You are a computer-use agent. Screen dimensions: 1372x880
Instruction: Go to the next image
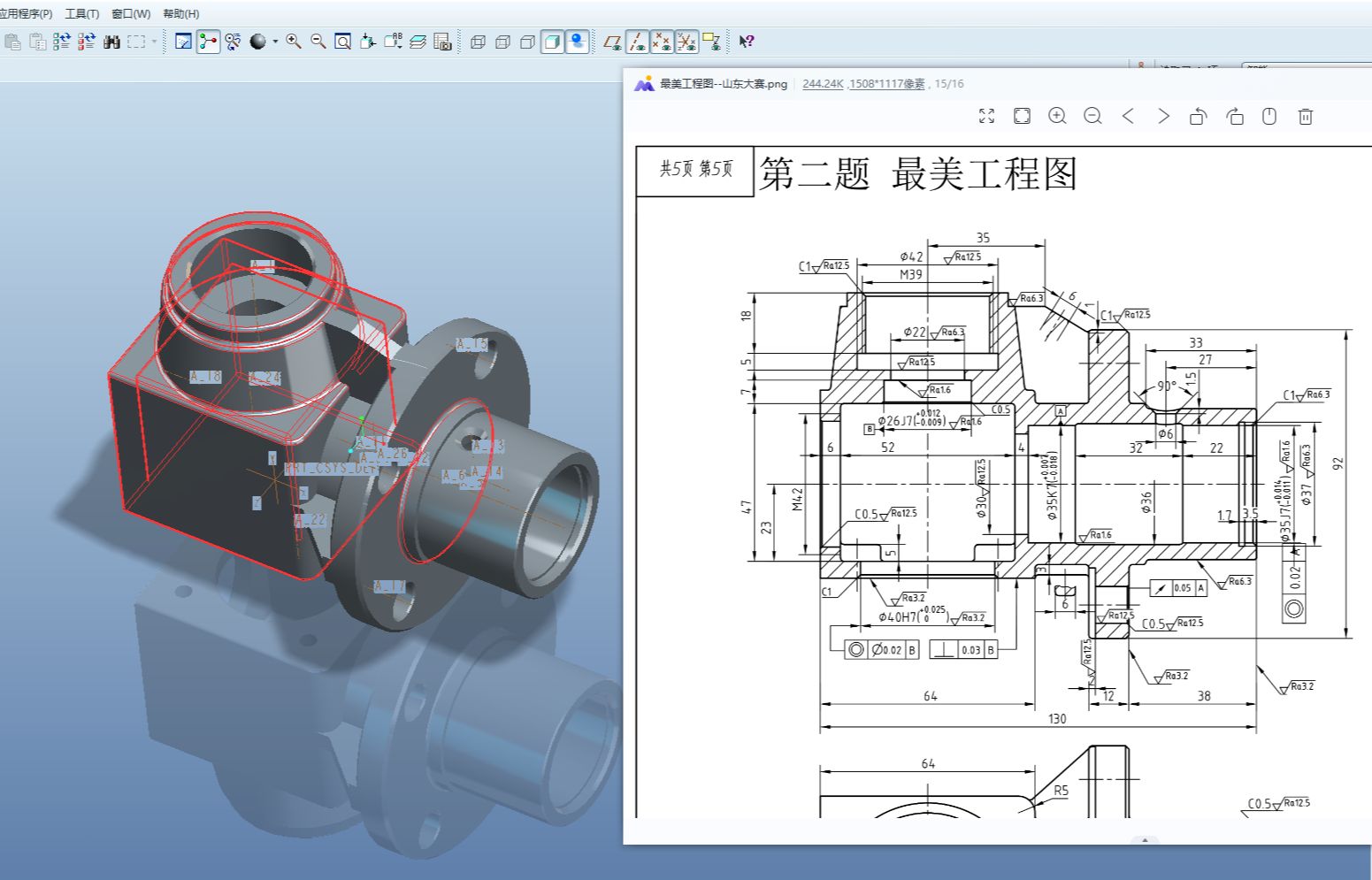click(x=1163, y=116)
